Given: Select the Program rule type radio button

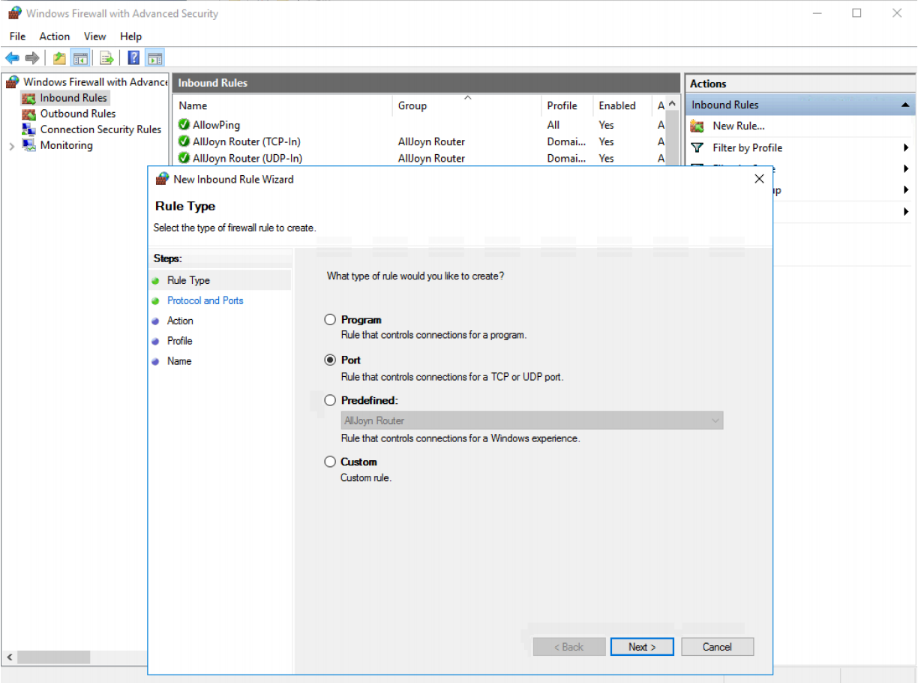Looking at the screenshot, I should (330, 319).
